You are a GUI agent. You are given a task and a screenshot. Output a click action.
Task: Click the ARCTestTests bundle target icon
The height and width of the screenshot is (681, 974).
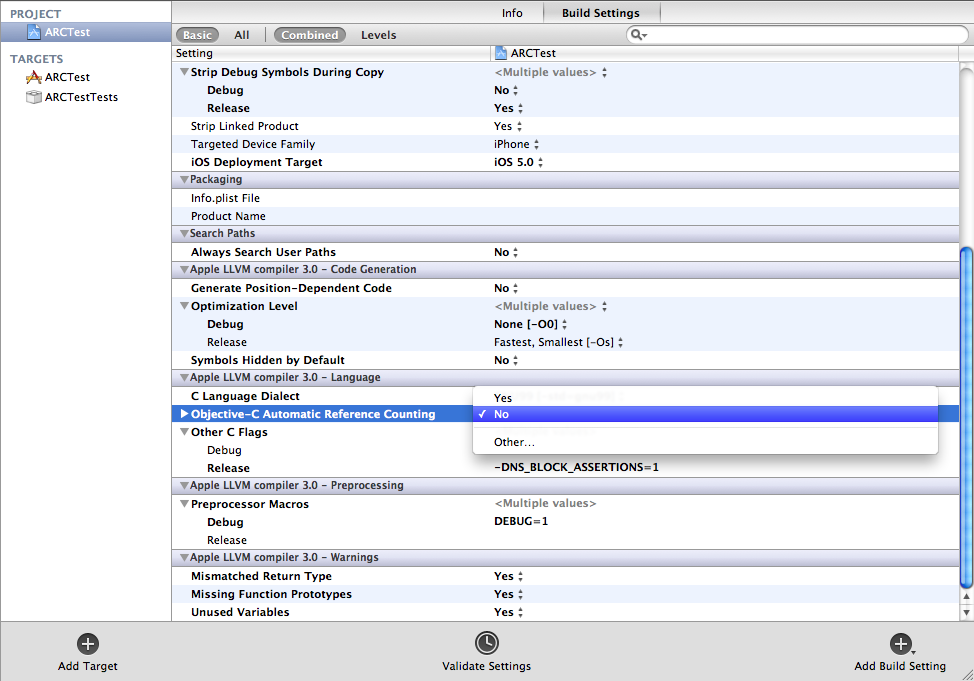(34, 97)
